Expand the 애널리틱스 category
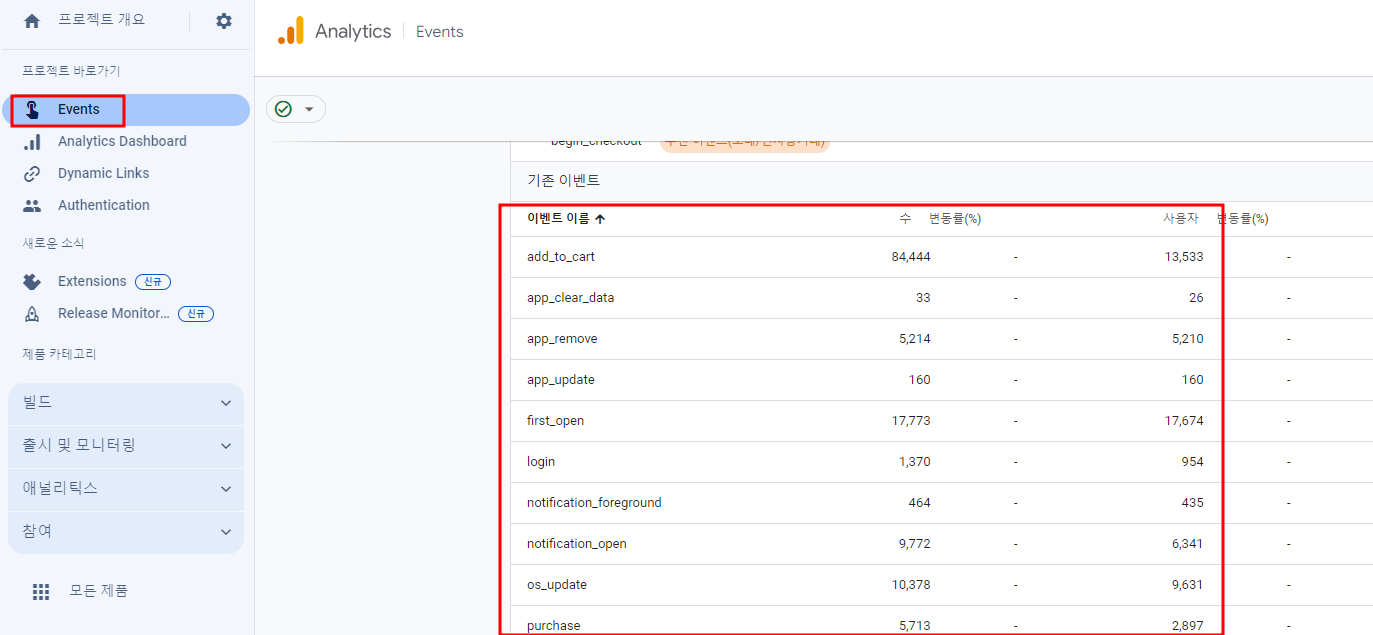This screenshot has width=1373, height=635. coord(126,489)
